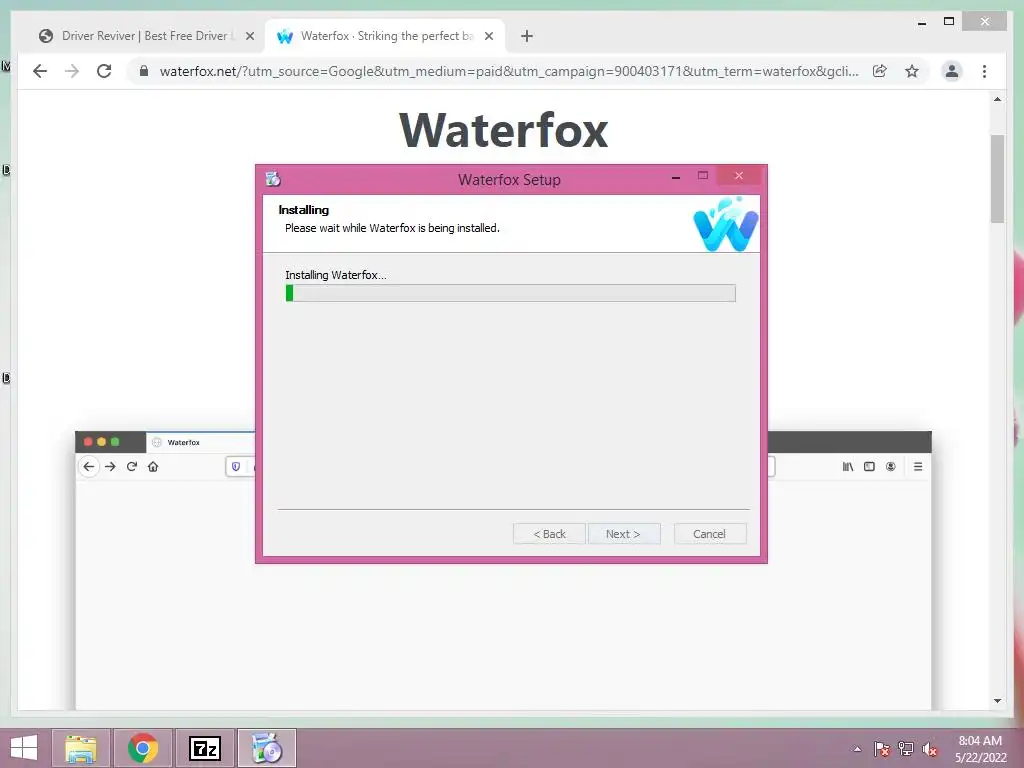Close the Driver Reviver tab
The width and height of the screenshot is (1024, 768).
click(249, 37)
